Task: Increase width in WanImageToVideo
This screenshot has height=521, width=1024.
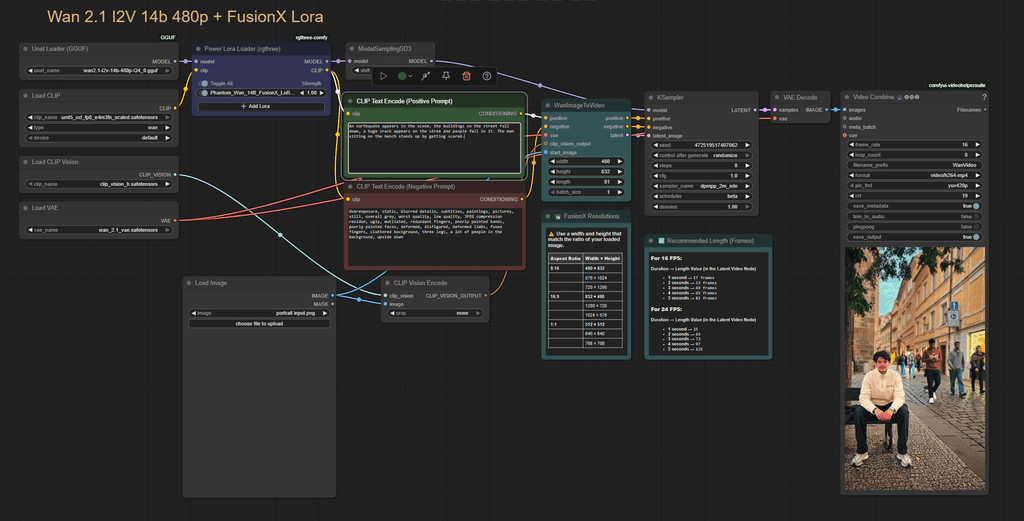Action: point(620,161)
